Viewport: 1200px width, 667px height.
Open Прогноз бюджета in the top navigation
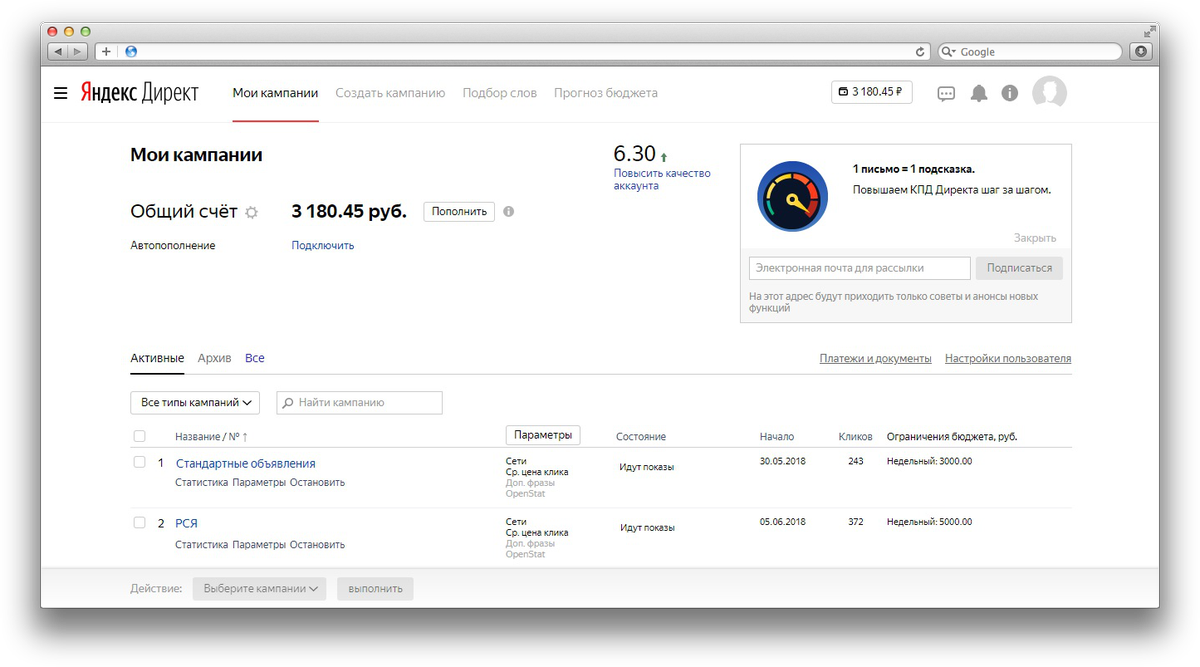tap(606, 93)
